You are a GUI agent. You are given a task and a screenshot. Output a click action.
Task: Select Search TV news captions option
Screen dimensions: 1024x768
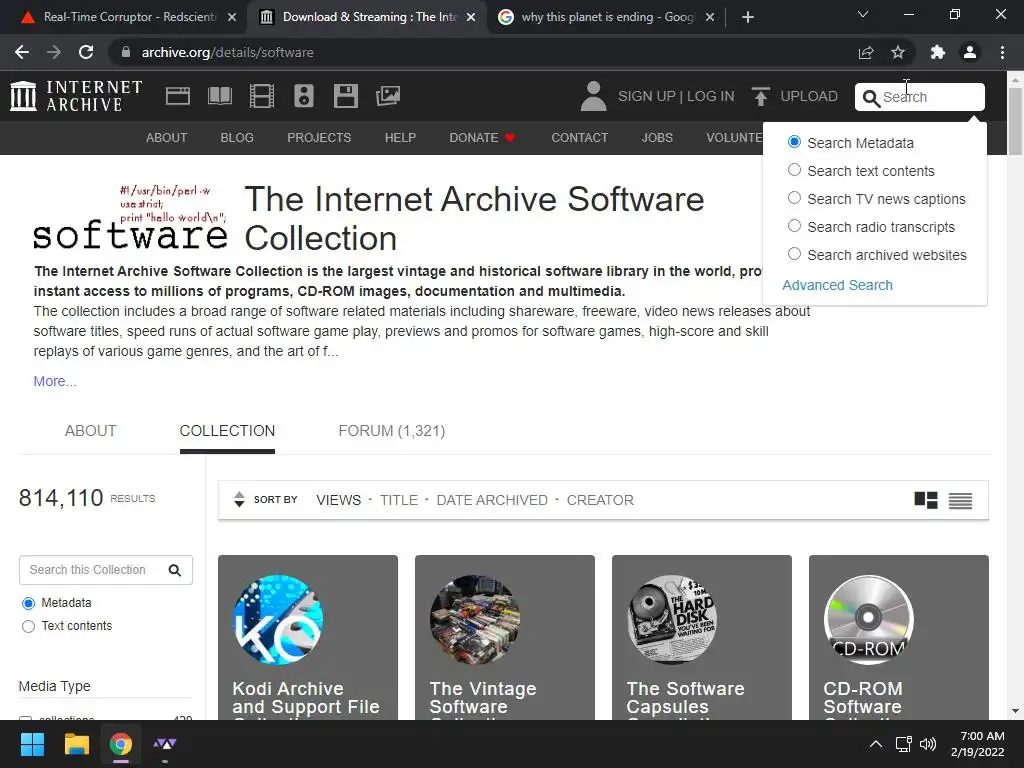coord(794,198)
